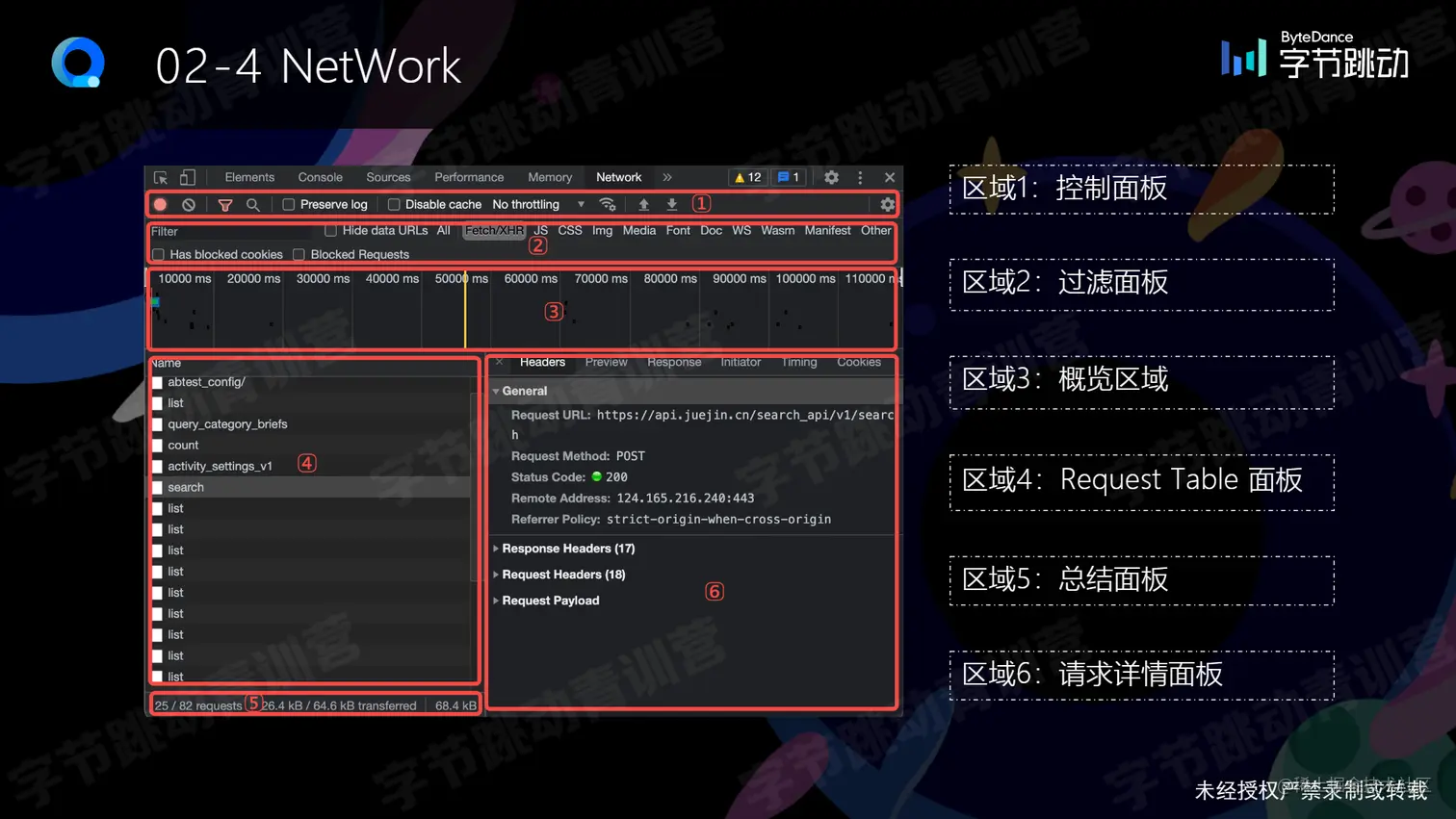Activate the inspect element picker icon

point(161,177)
